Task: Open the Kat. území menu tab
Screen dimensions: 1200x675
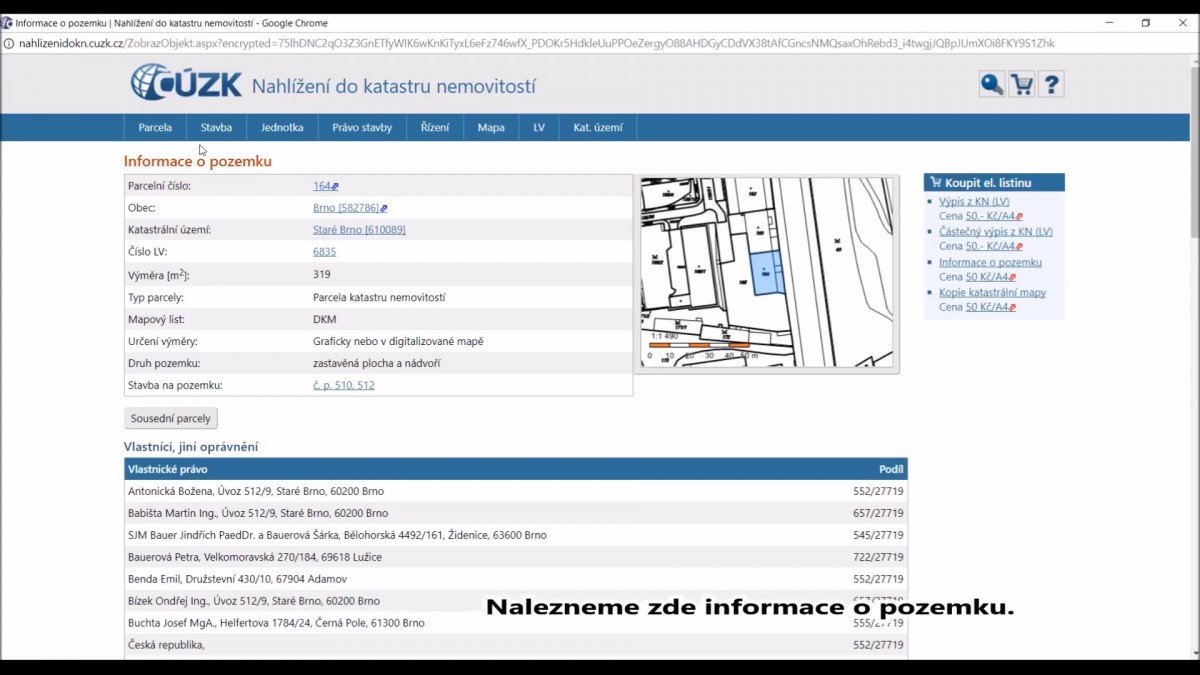Action: [598, 127]
